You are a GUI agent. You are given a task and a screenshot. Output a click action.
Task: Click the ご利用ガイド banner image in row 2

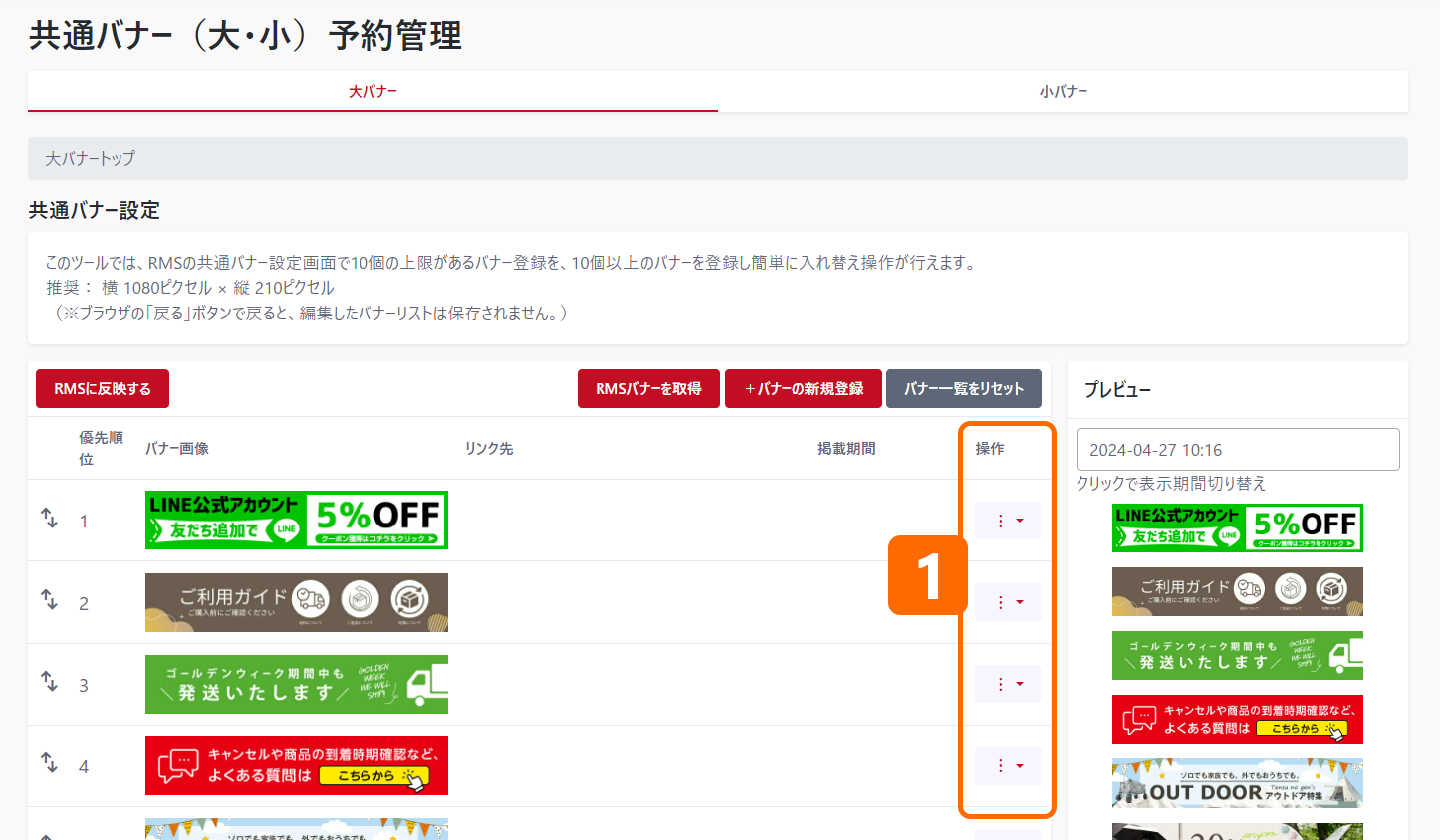pos(297,602)
